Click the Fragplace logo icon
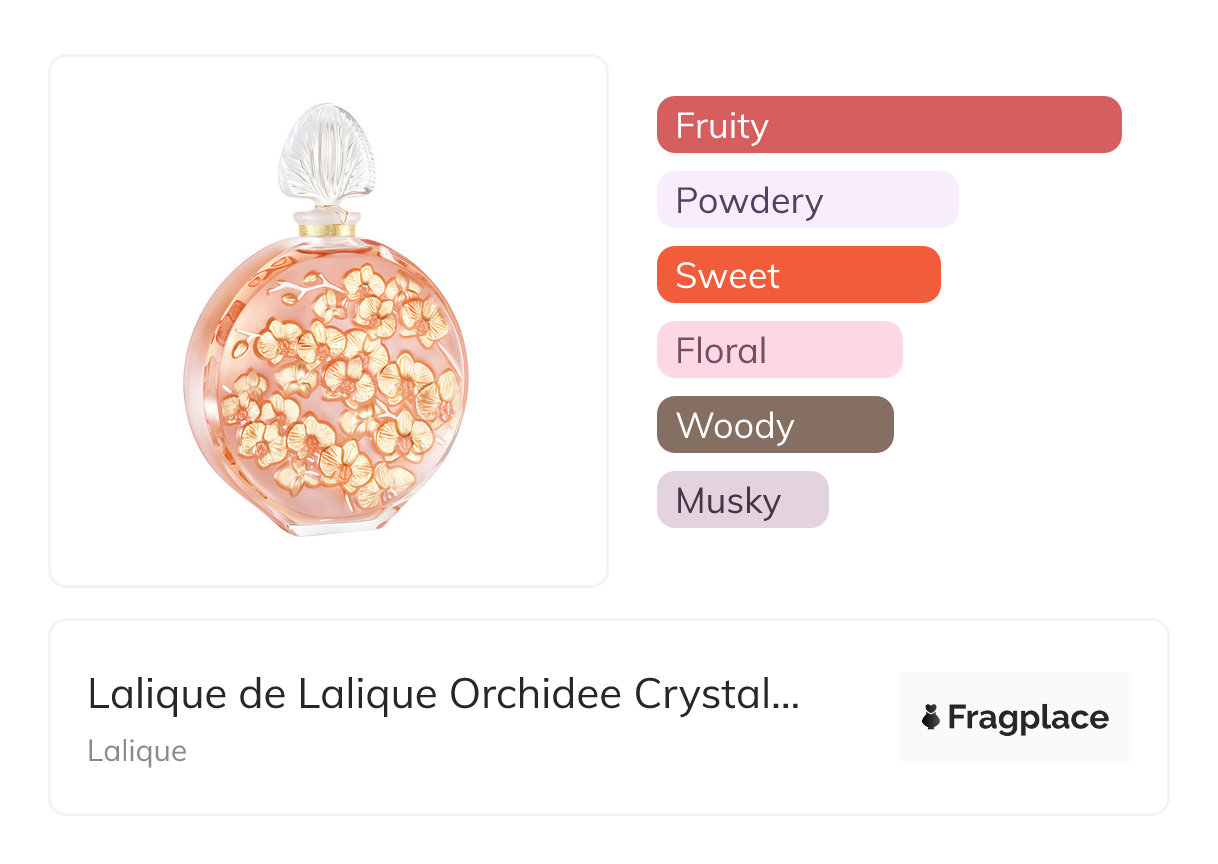Viewport: 1218px width, 864px height. click(931, 717)
